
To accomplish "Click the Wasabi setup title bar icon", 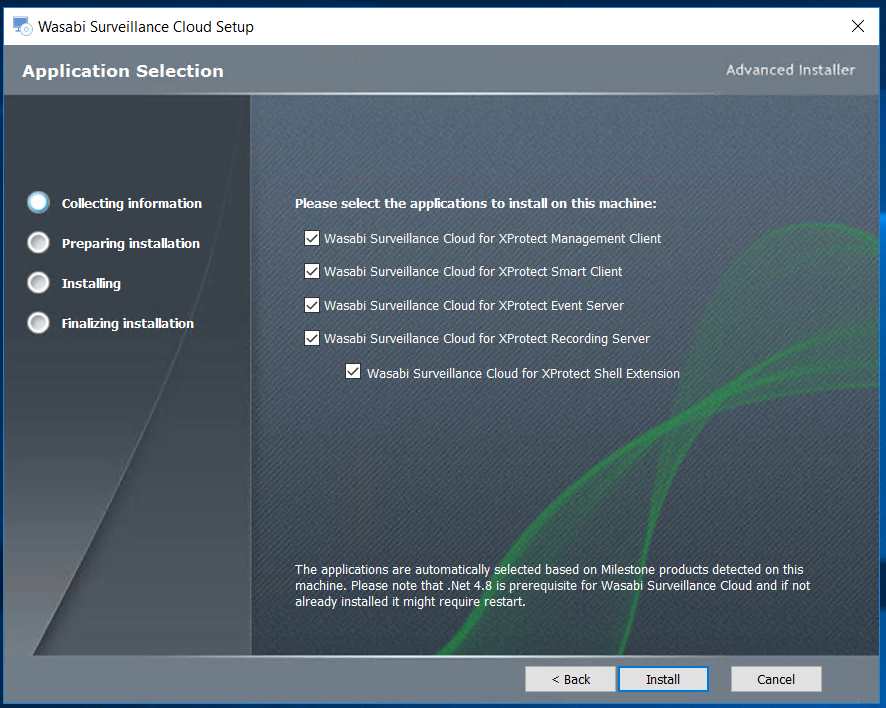I will (23, 26).
